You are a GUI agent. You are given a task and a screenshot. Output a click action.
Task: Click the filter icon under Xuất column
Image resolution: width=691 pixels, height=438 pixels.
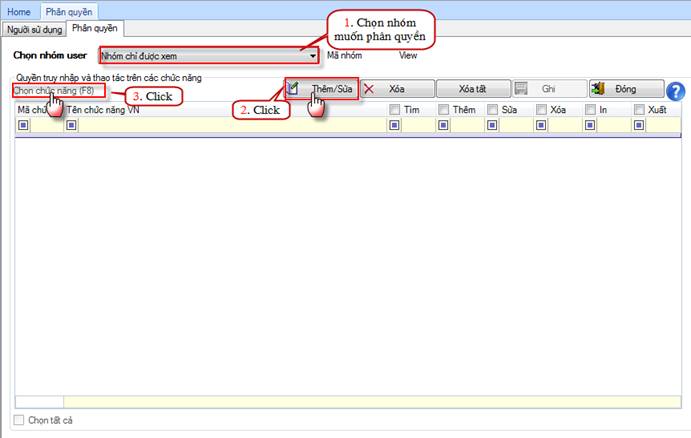pos(639,126)
